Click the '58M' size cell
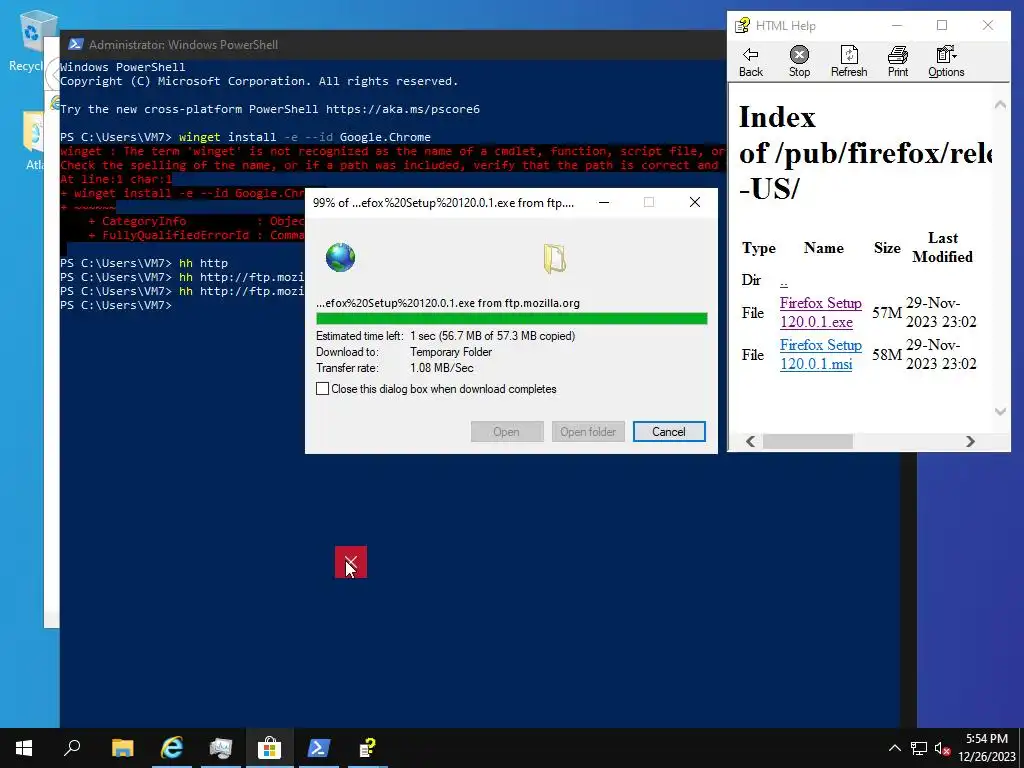Screen dimensions: 1024x768 click(887, 355)
